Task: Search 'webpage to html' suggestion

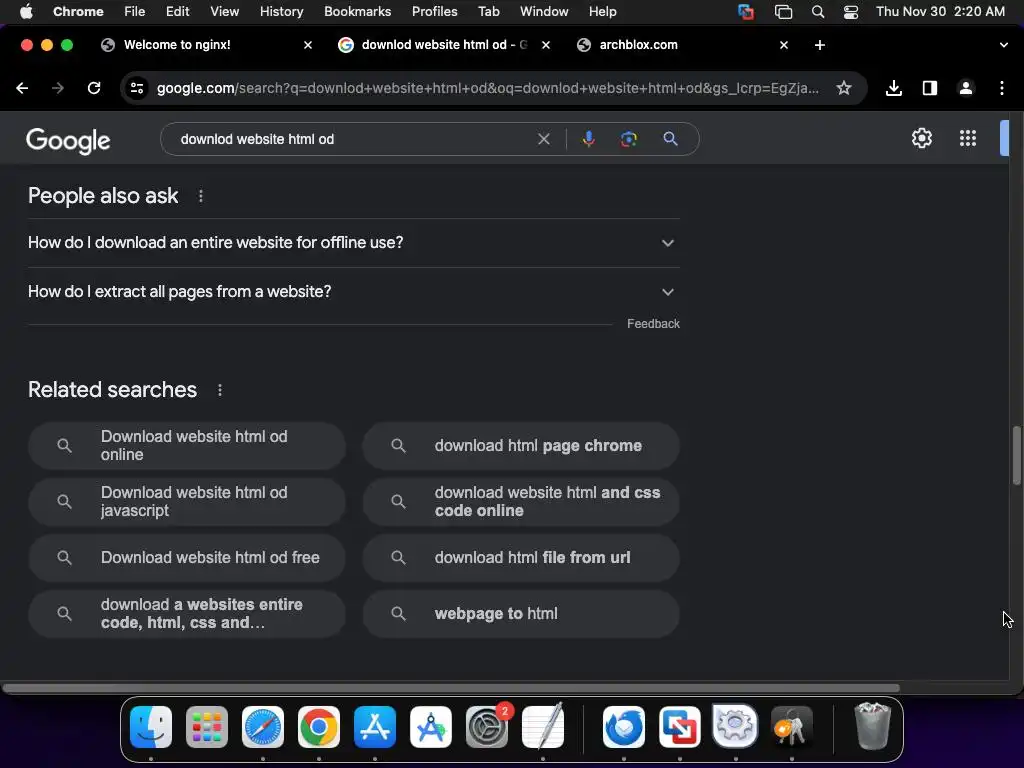Action: click(521, 615)
